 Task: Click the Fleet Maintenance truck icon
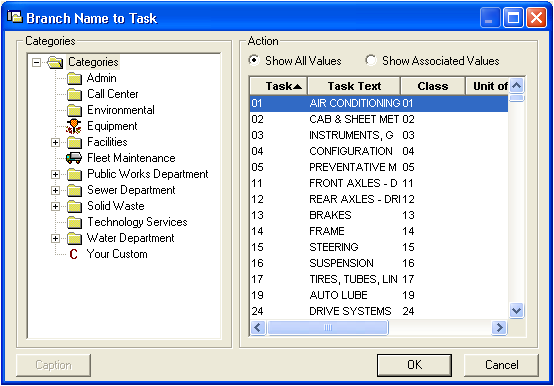point(74,158)
